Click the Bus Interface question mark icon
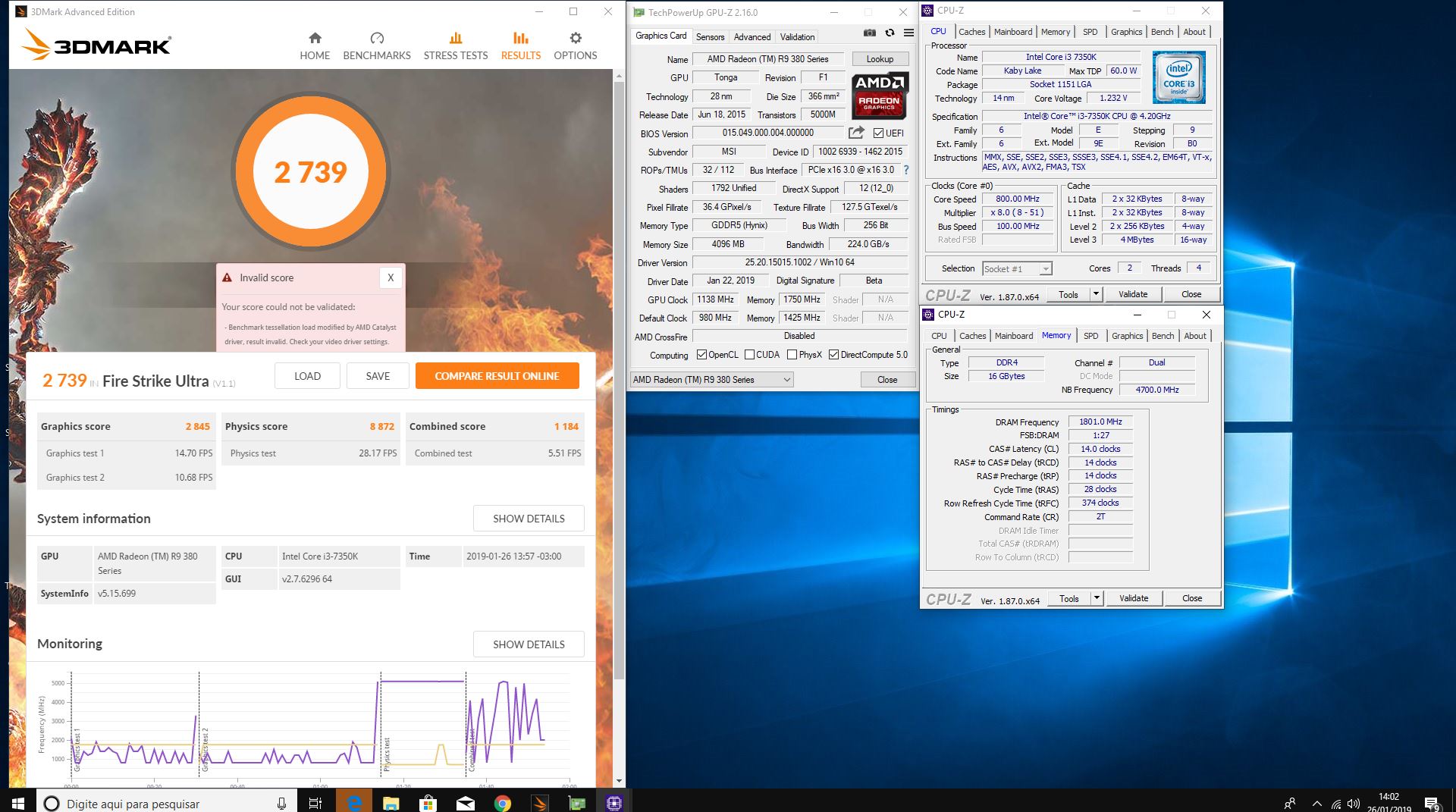The height and width of the screenshot is (812, 1456). coord(906,170)
